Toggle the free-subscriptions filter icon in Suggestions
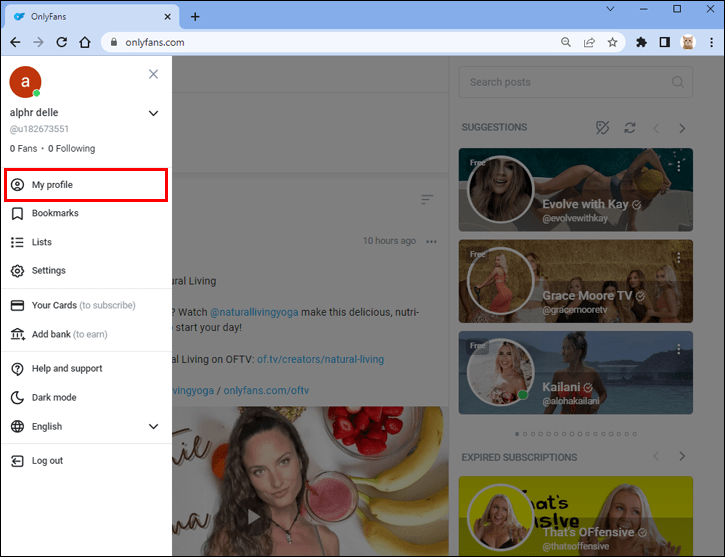This screenshot has height=557, width=725. (x=602, y=128)
